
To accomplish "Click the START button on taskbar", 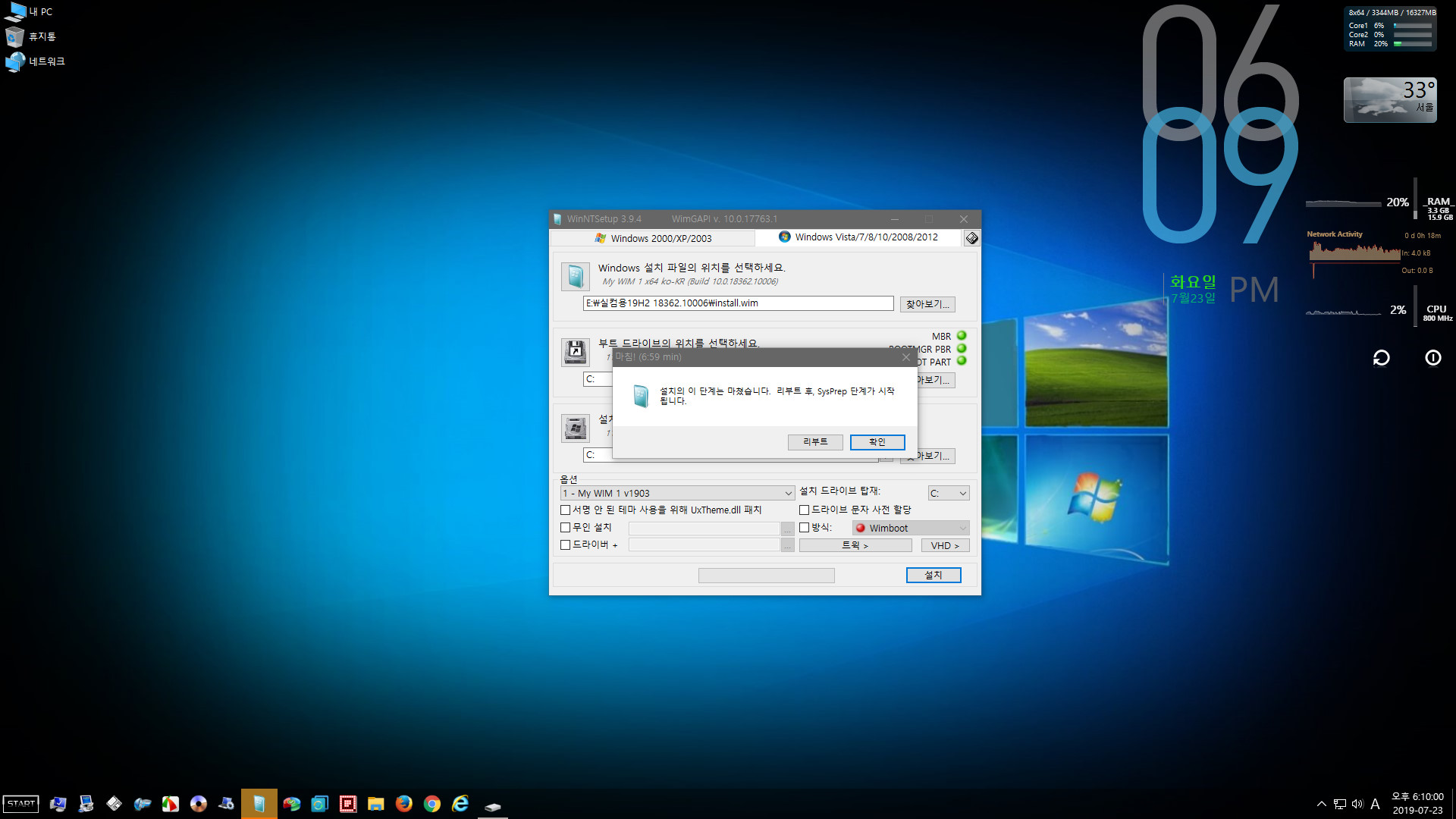I will (21, 804).
